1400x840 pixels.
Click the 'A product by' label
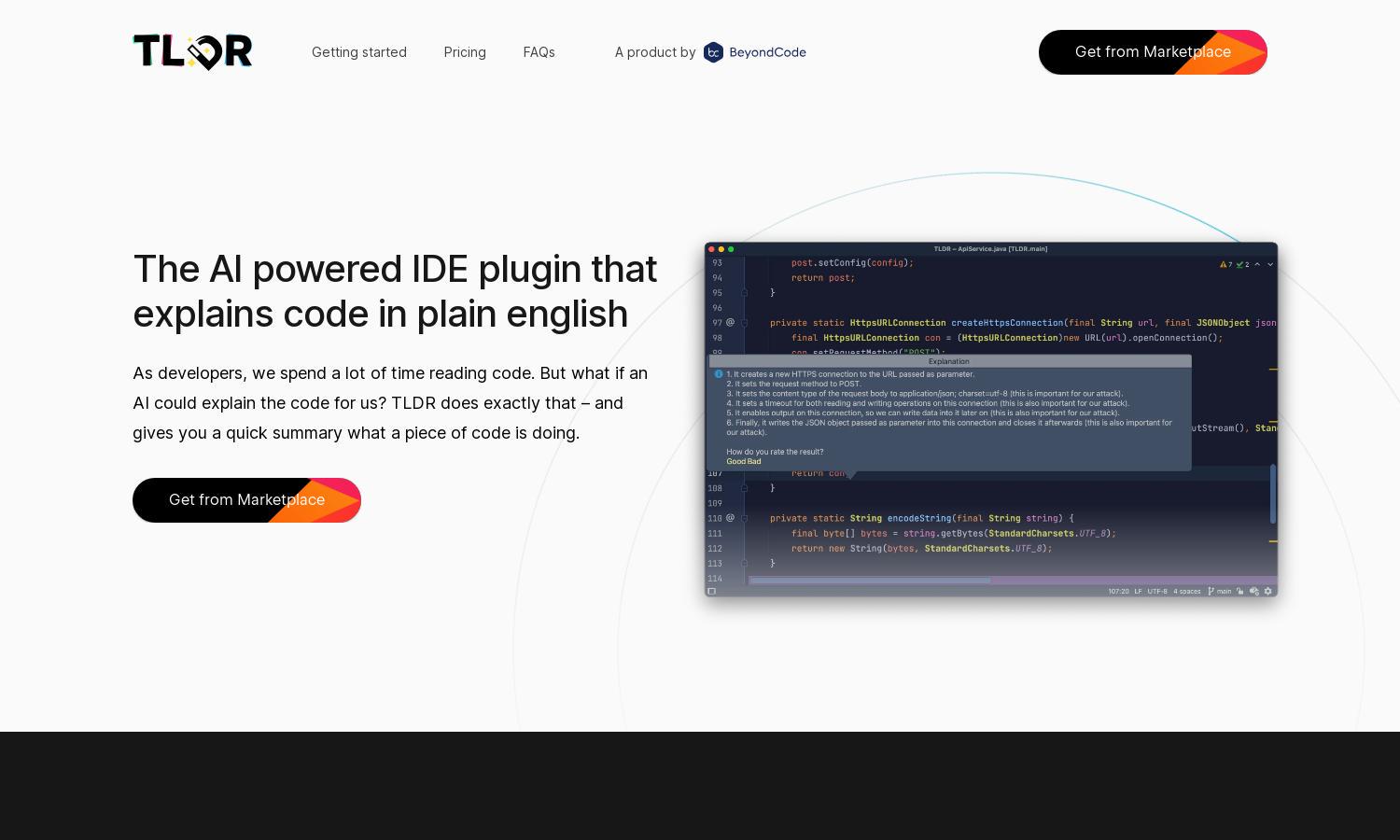tap(655, 52)
